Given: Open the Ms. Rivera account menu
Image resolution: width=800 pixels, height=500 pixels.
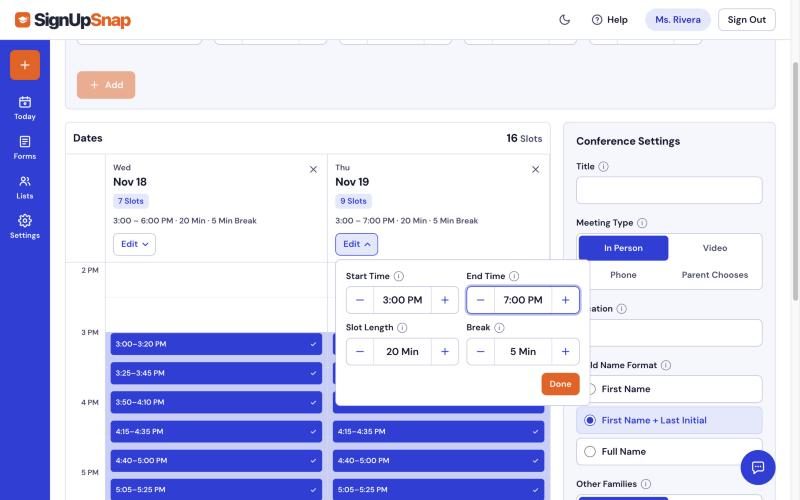Looking at the screenshot, I should tap(678, 20).
